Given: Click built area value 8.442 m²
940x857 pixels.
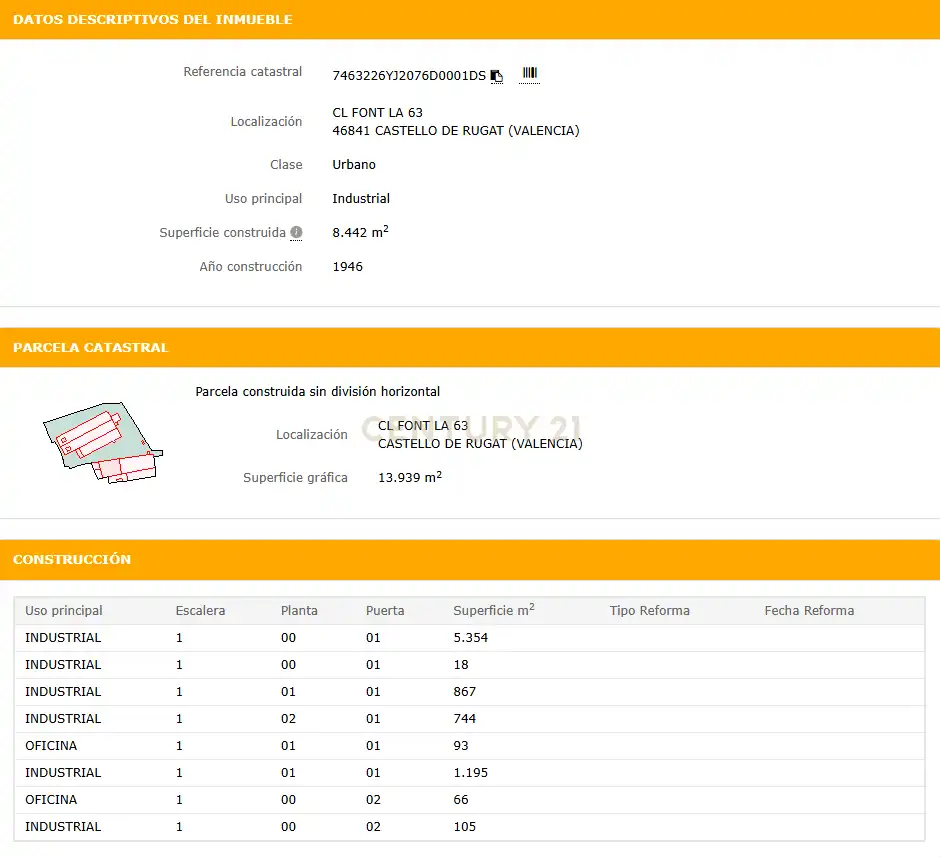Looking at the screenshot, I should [360, 232].
